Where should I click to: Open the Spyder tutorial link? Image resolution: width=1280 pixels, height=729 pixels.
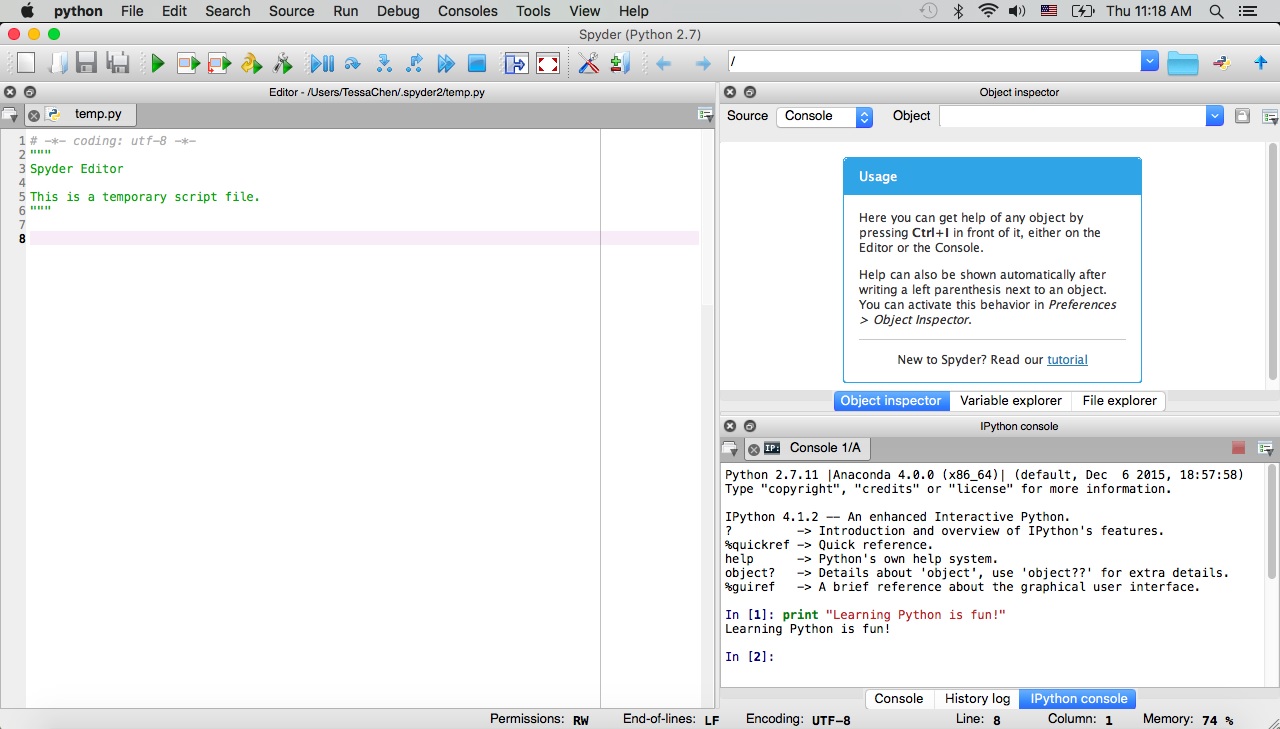pos(1067,359)
